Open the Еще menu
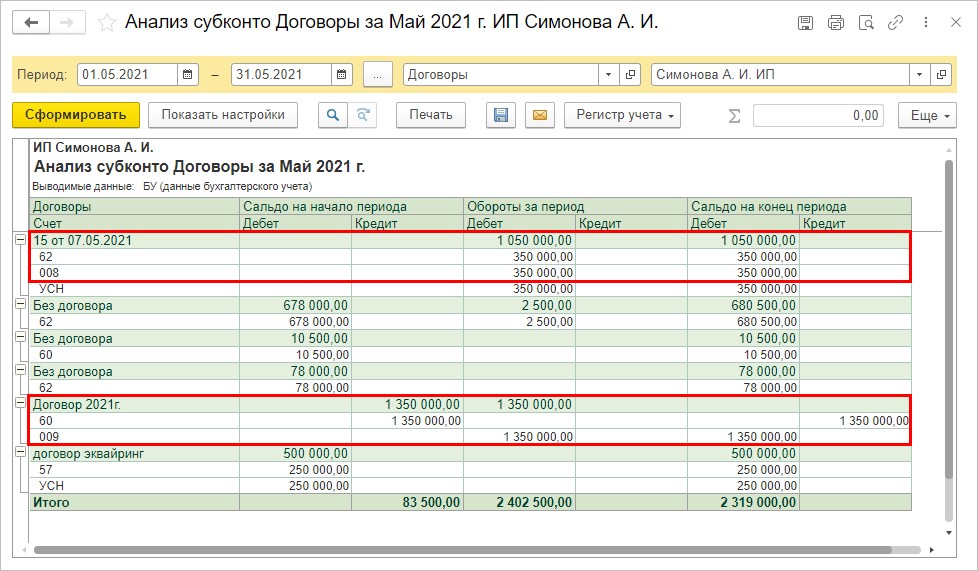This screenshot has width=978, height=571. coord(927,115)
